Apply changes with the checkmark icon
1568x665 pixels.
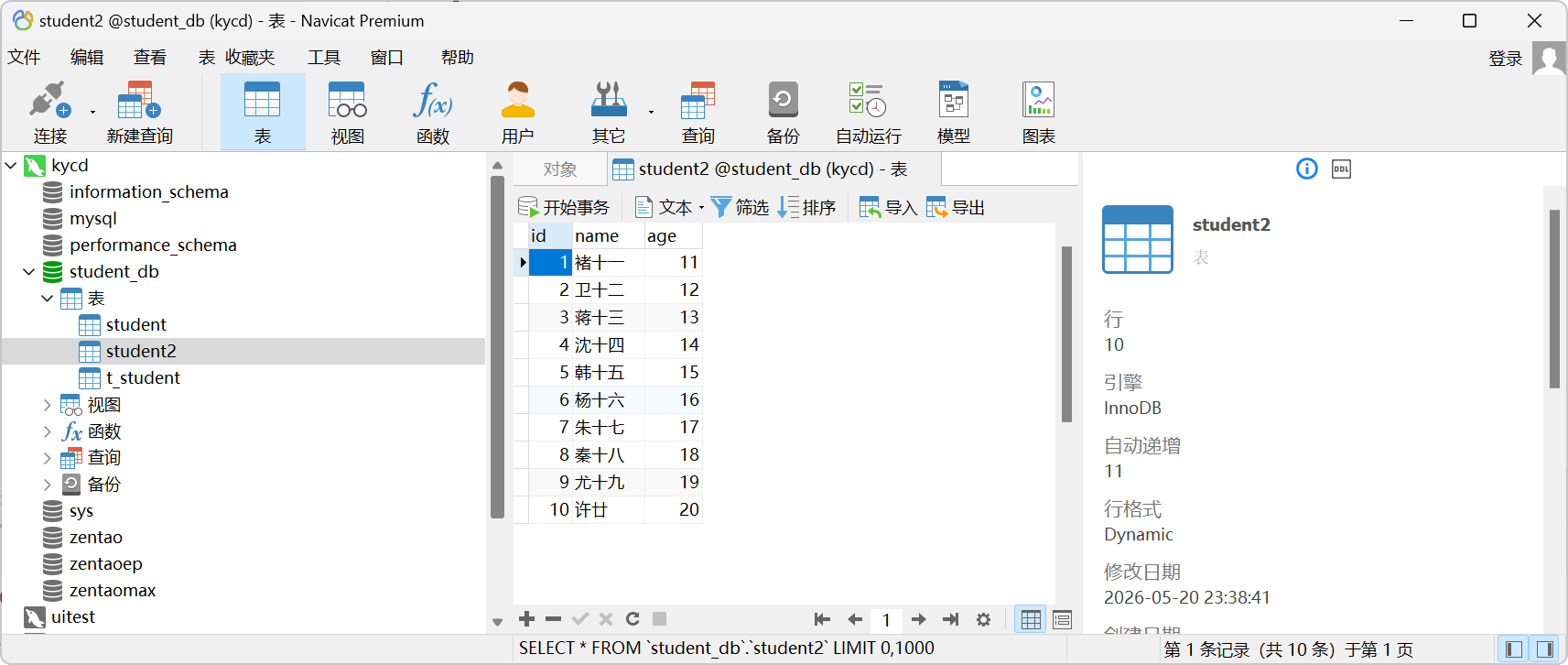pos(579,619)
